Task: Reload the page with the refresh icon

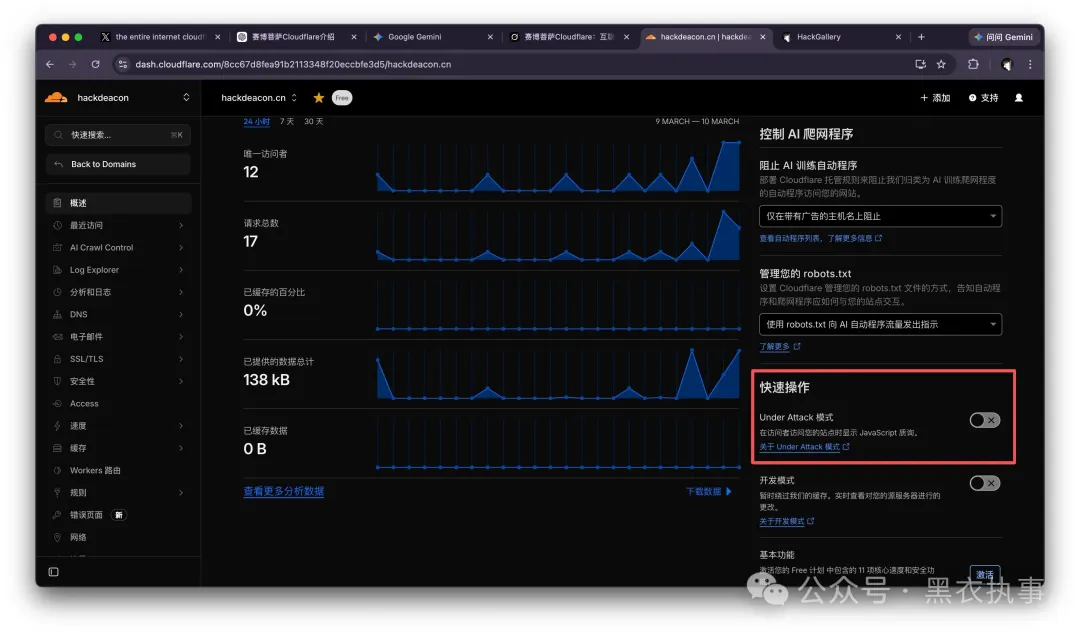Action: [x=95, y=64]
